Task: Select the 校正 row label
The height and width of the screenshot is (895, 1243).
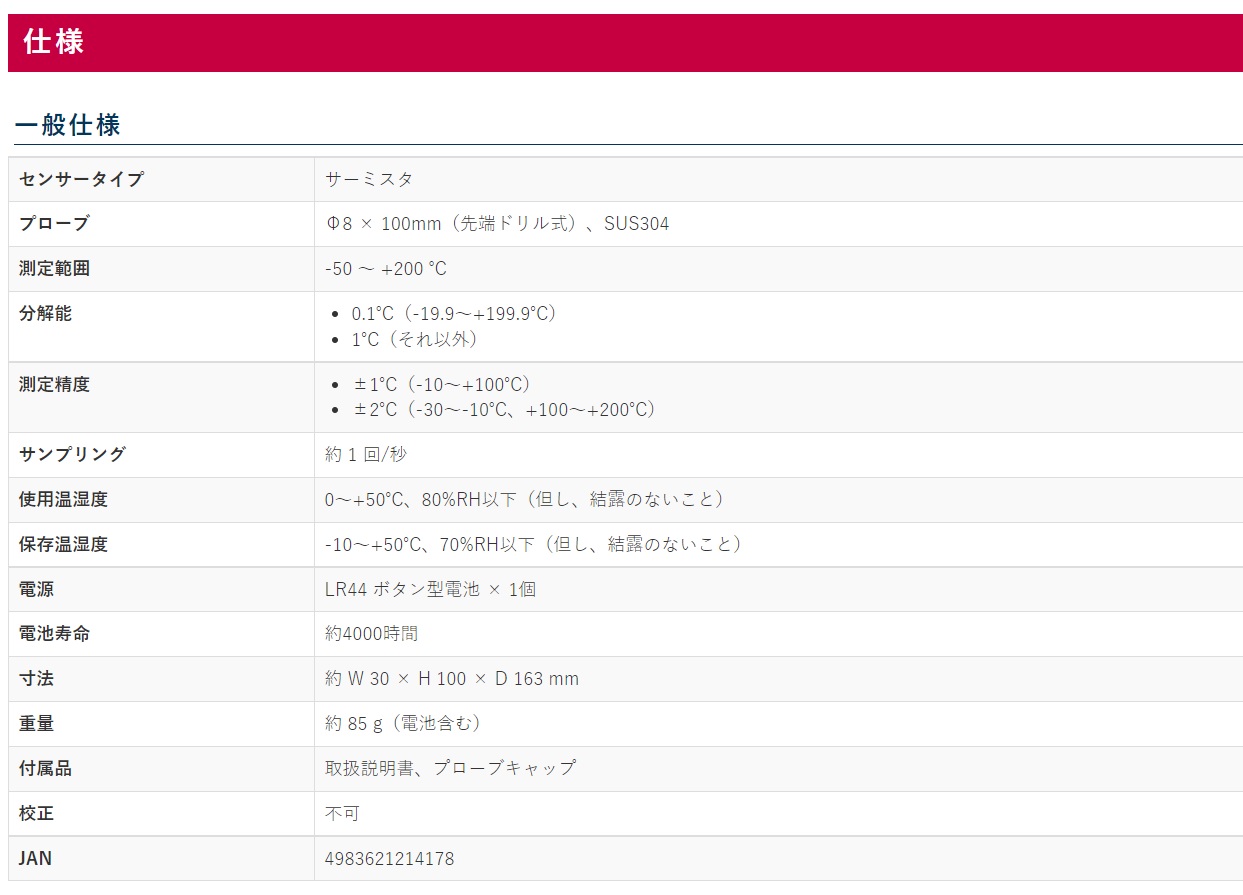Action: [x=36, y=813]
